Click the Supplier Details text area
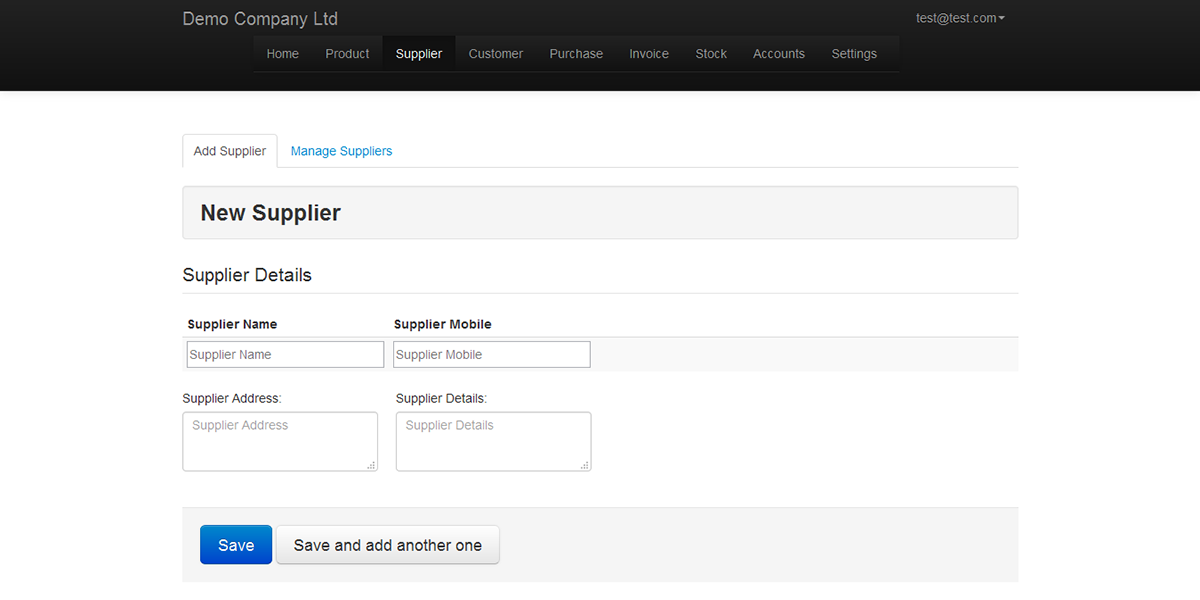This screenshot has height=600, width=1200. tap(492, 441)
